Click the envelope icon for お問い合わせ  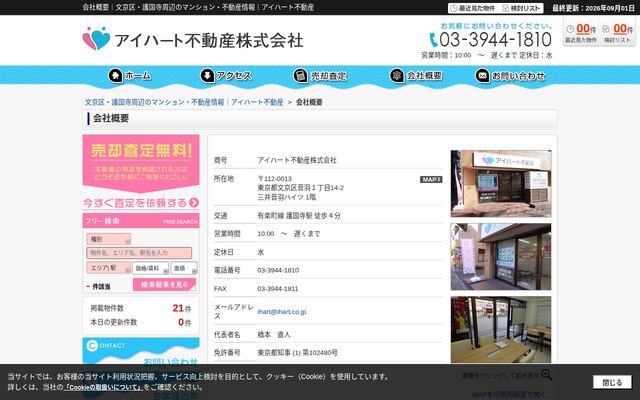coord(482,76)
